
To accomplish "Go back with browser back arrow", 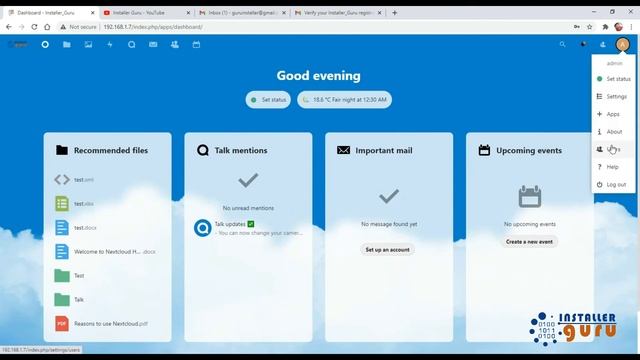I will [9, 27].
